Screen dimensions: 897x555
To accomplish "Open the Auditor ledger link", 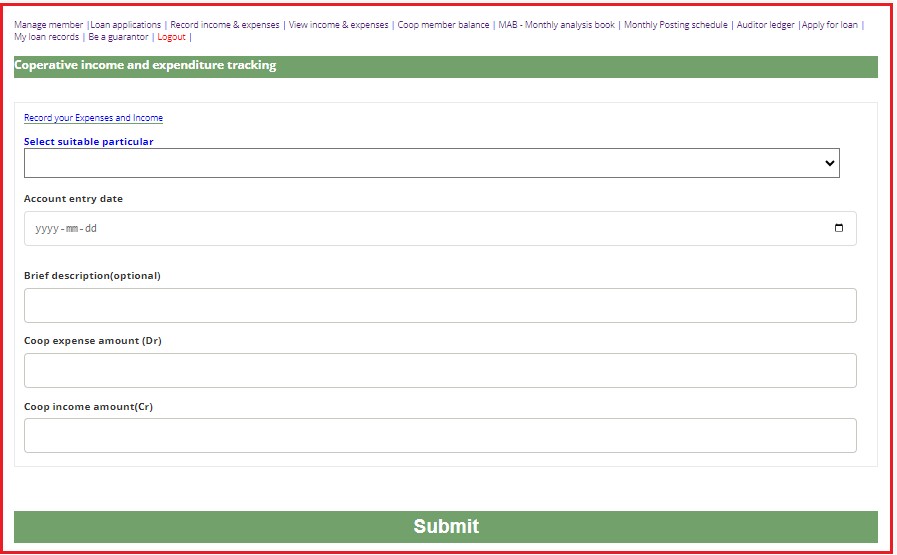I will 764,25.
